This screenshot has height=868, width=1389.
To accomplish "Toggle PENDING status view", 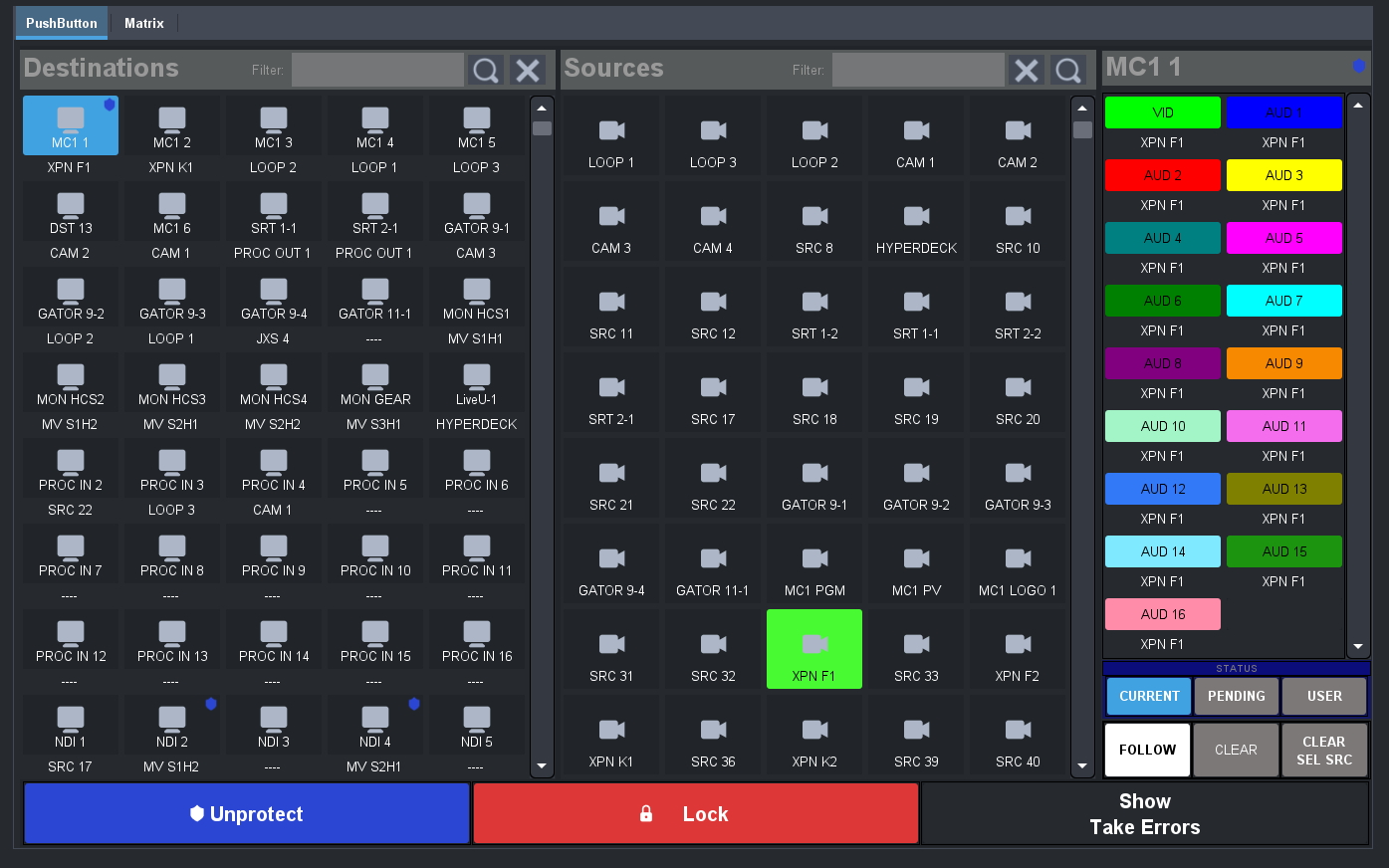I will click(x=1237, y=697).
